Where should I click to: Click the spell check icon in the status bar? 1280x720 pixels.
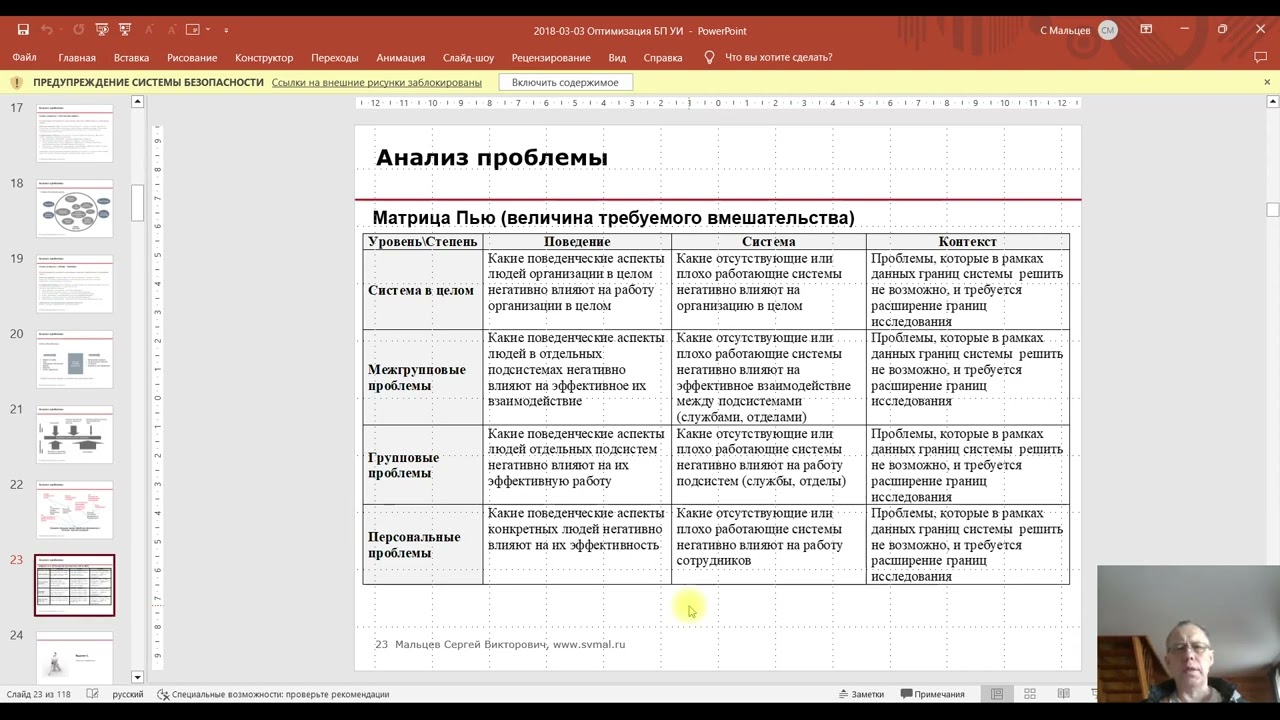point(92,694)
